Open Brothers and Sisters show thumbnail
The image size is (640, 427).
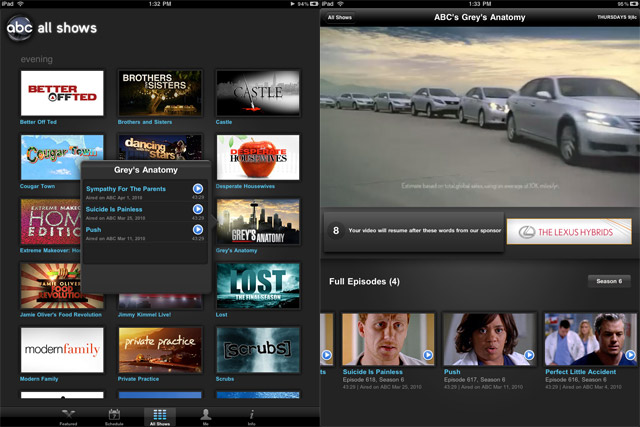160,93
